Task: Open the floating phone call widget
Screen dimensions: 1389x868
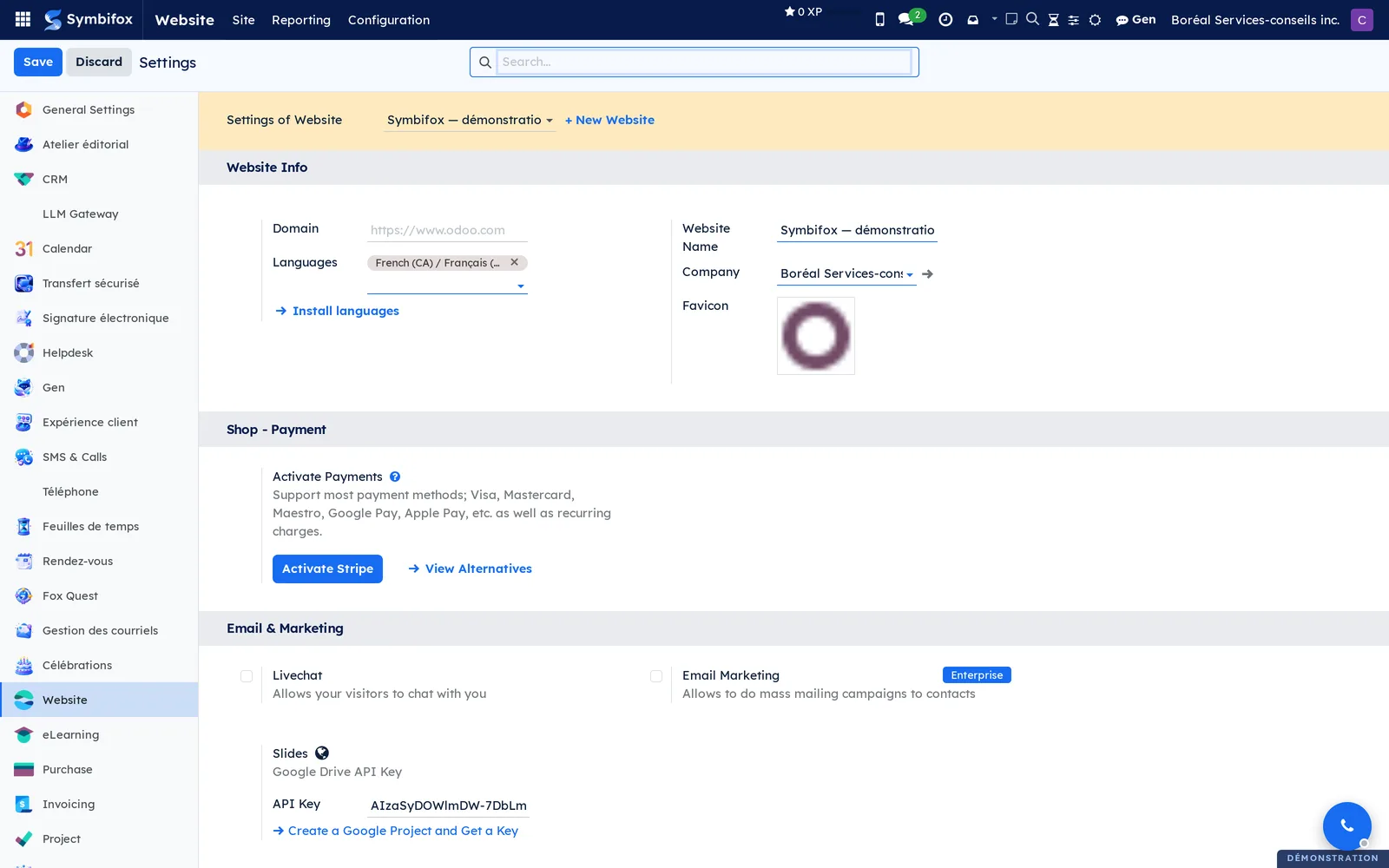Action: coord(1346,825)
